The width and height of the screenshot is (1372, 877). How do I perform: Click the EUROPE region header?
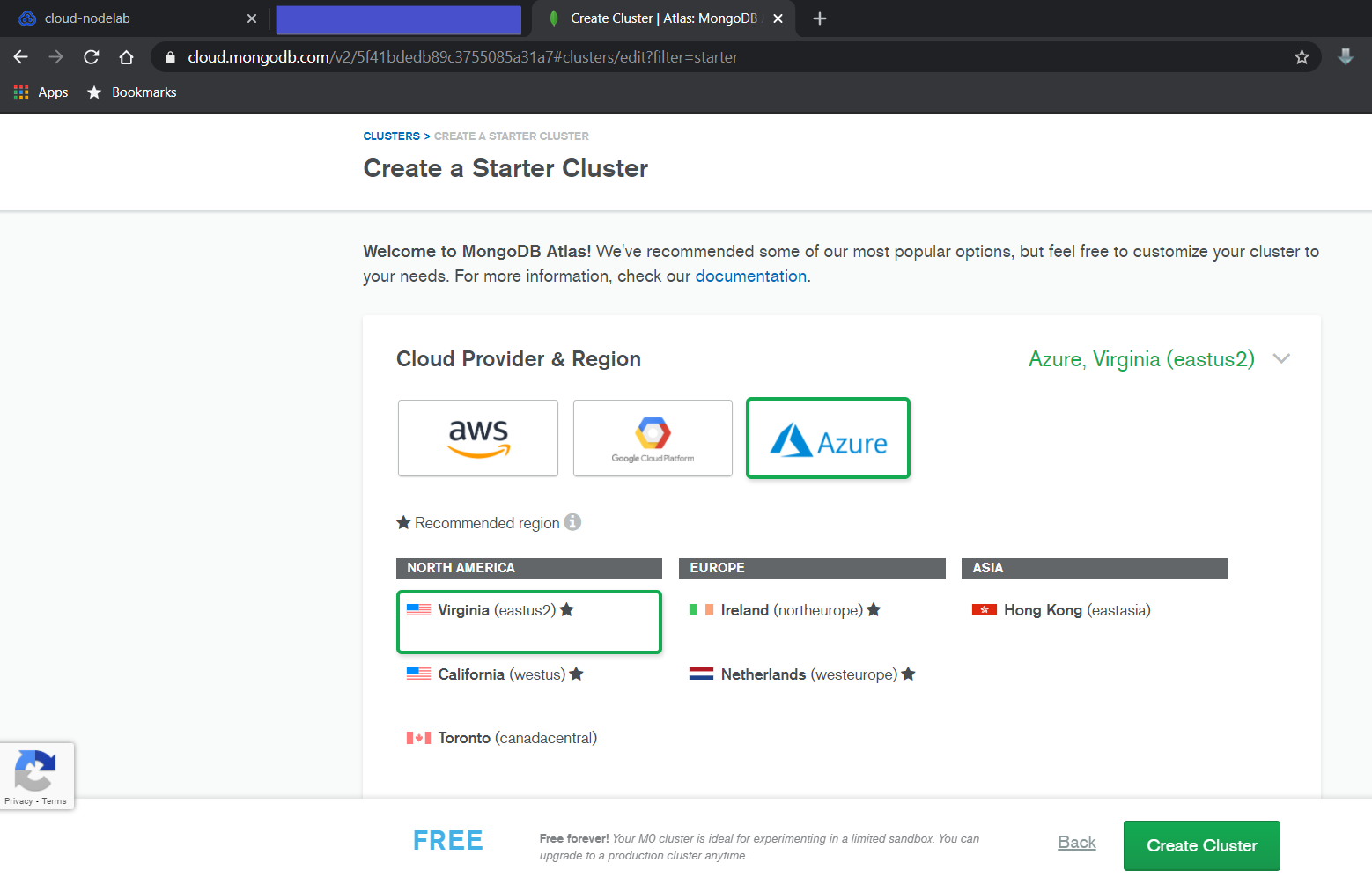[x=812, y=568]
